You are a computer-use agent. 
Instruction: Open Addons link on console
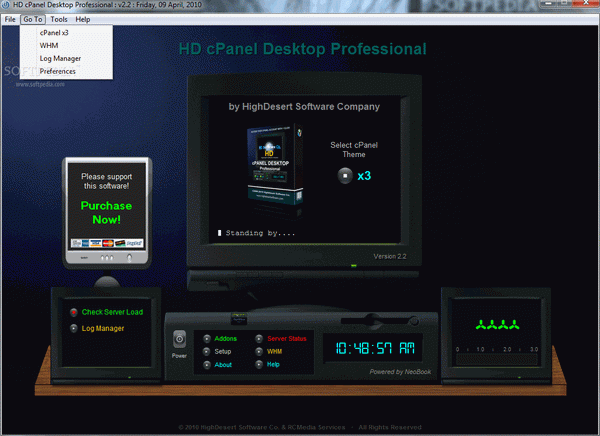tap(225, 338)
